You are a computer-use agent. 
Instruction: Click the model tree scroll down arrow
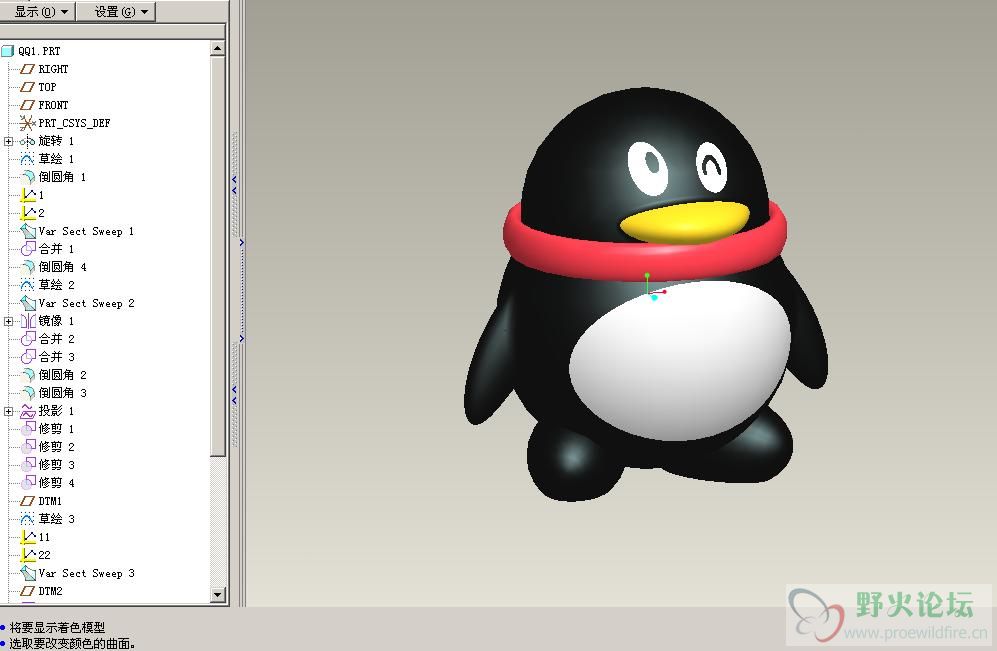(x=217, y=595)
